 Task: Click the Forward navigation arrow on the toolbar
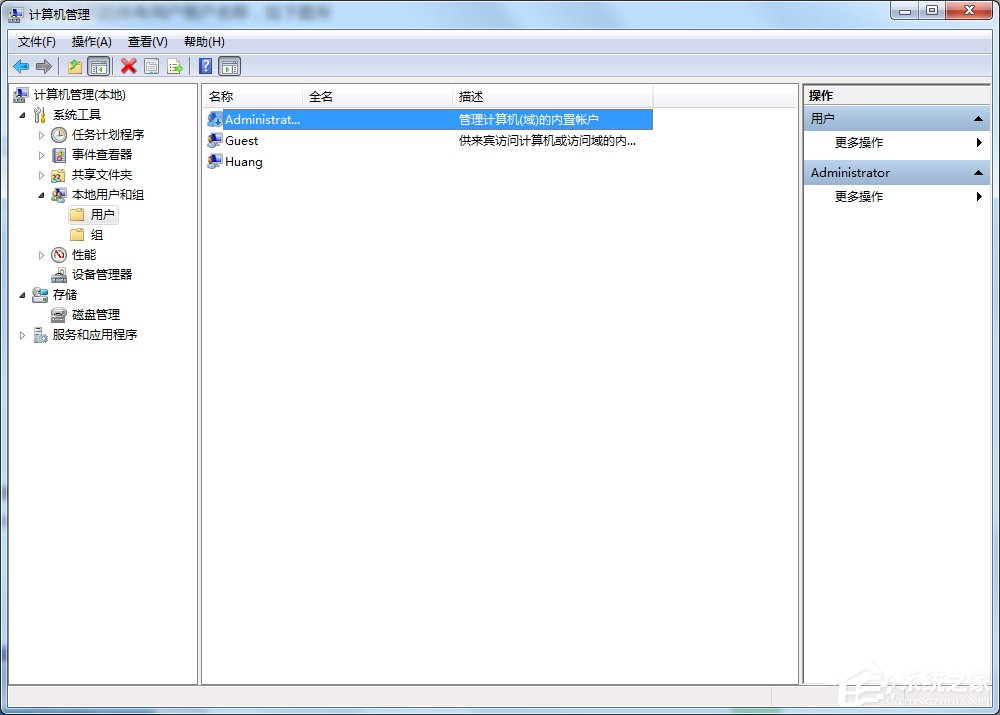coord(44,66)
